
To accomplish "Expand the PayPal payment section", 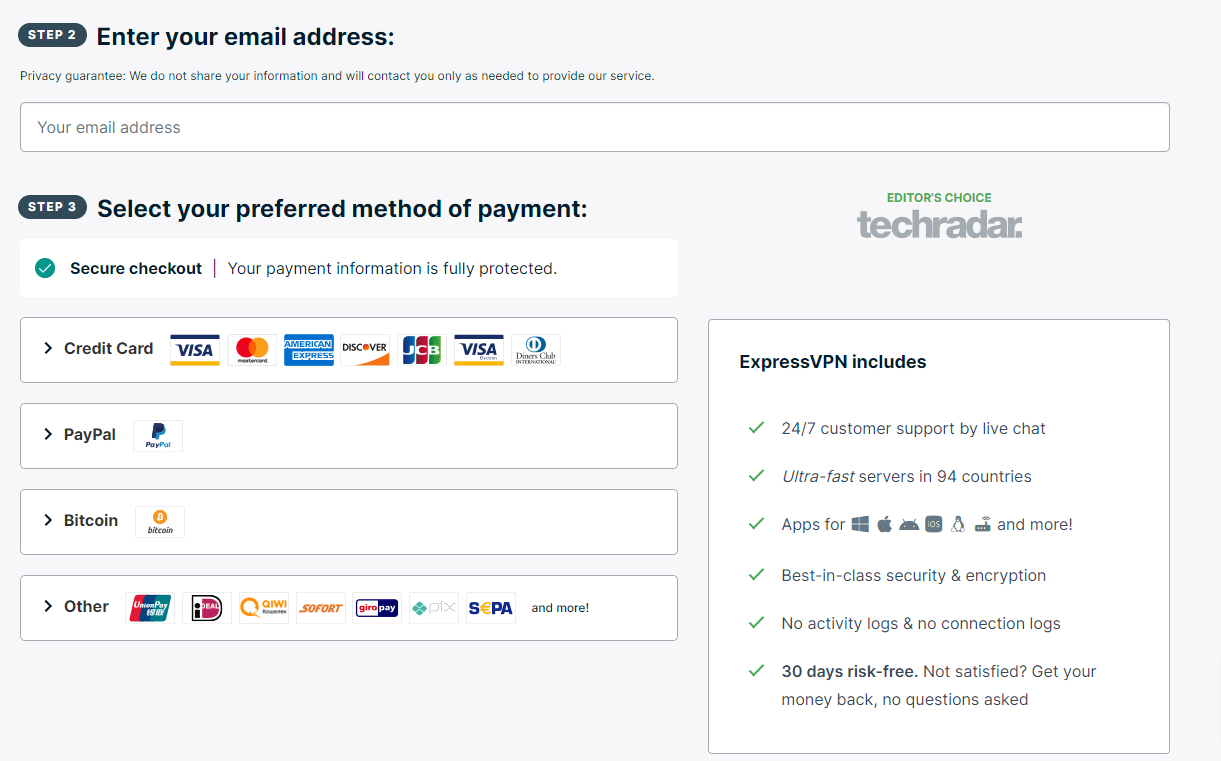I will (349, 436).
